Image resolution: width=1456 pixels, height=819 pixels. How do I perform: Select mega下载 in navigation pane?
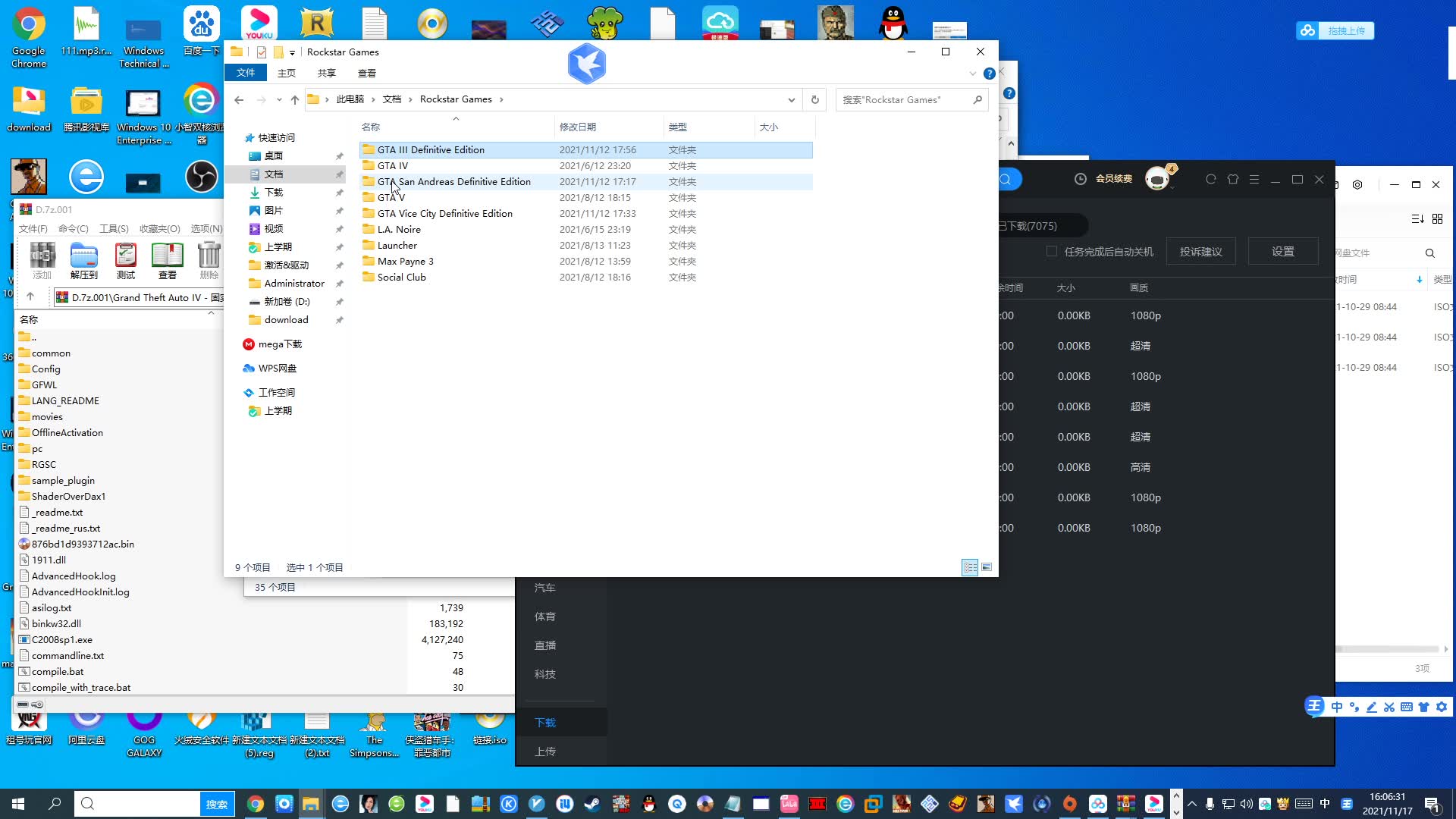(280, 344)
